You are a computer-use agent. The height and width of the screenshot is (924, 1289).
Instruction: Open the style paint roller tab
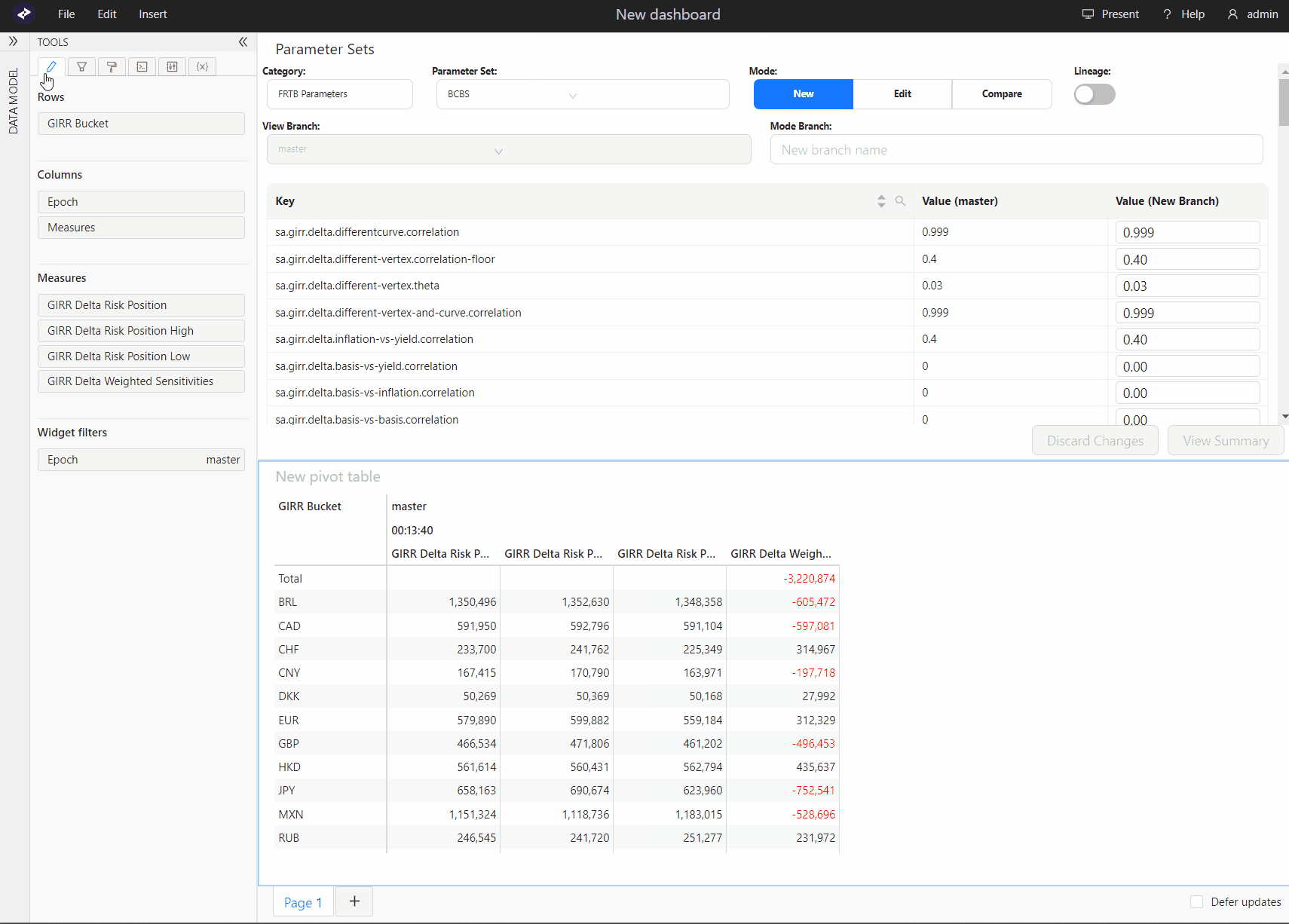112,67
